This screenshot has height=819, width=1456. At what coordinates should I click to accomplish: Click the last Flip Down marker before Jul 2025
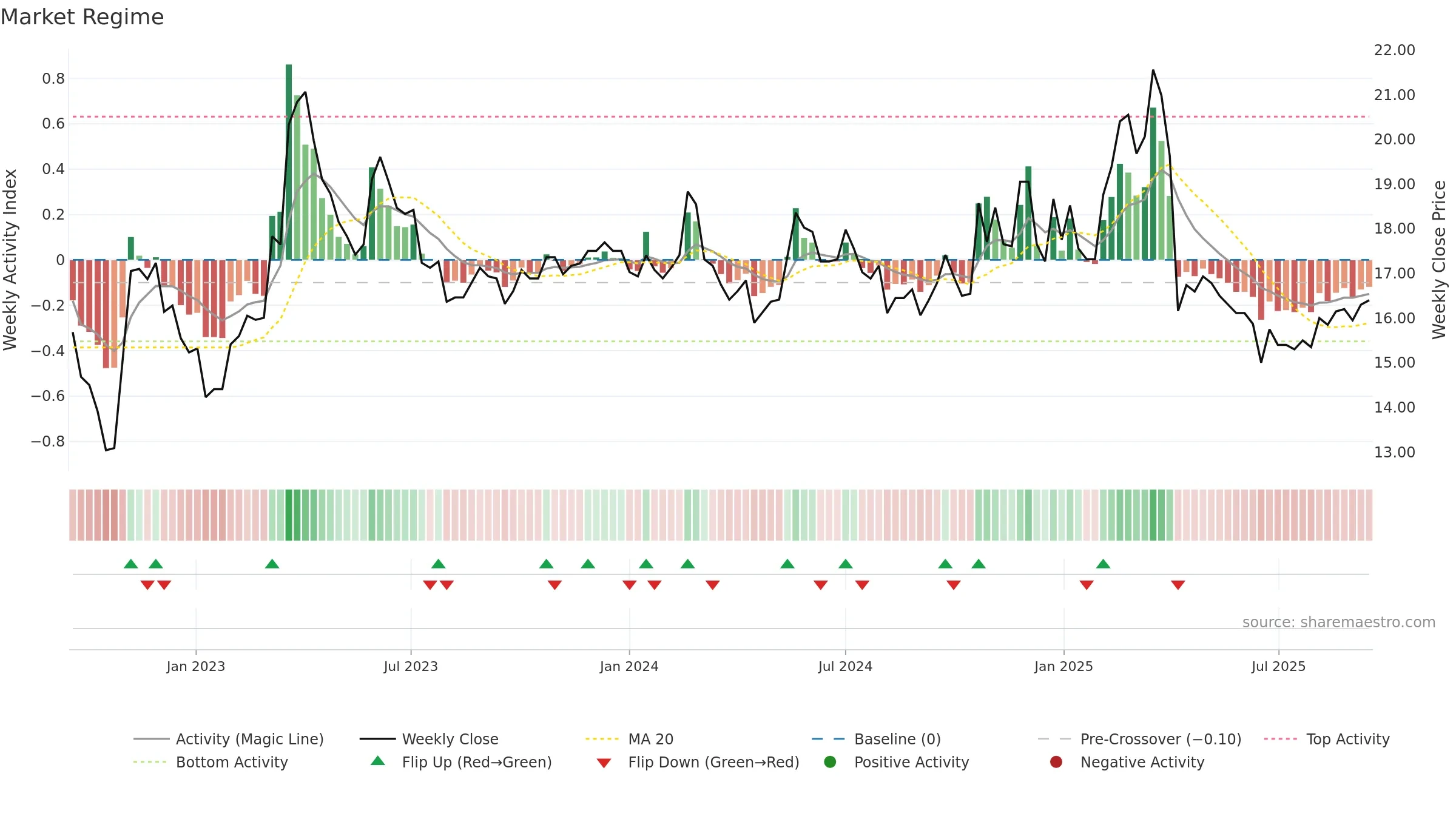pyautogui.click(x=1178, y=585)
